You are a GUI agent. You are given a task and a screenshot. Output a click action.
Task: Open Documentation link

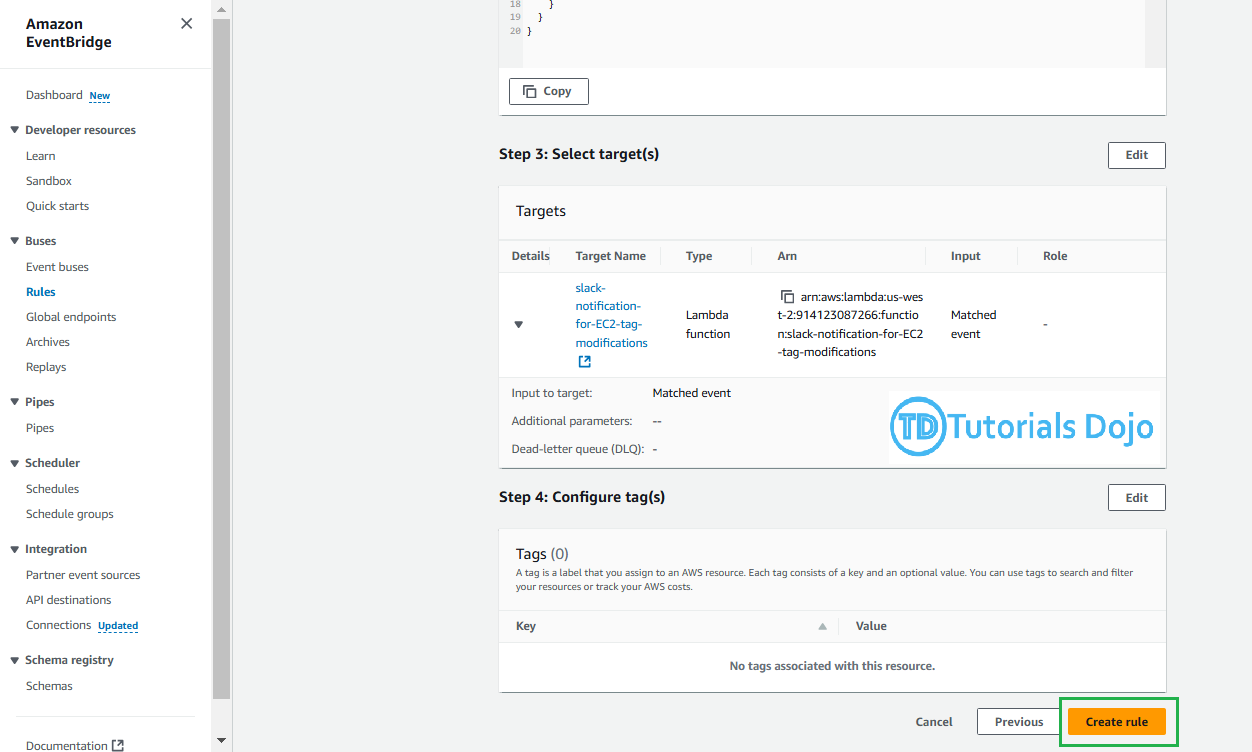click(66, 745)
